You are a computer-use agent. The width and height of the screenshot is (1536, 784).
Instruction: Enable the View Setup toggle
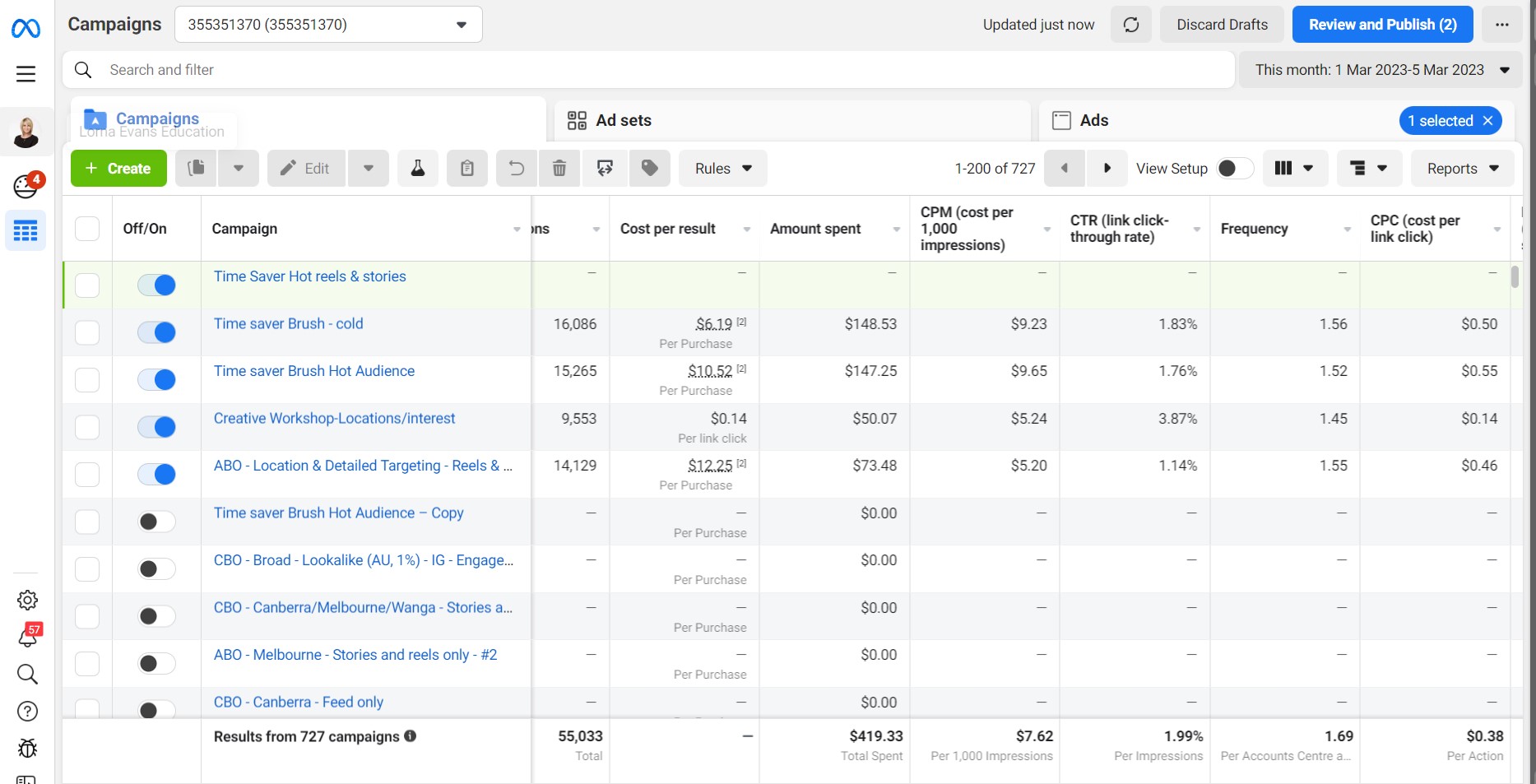click(x=1234, y=169)
